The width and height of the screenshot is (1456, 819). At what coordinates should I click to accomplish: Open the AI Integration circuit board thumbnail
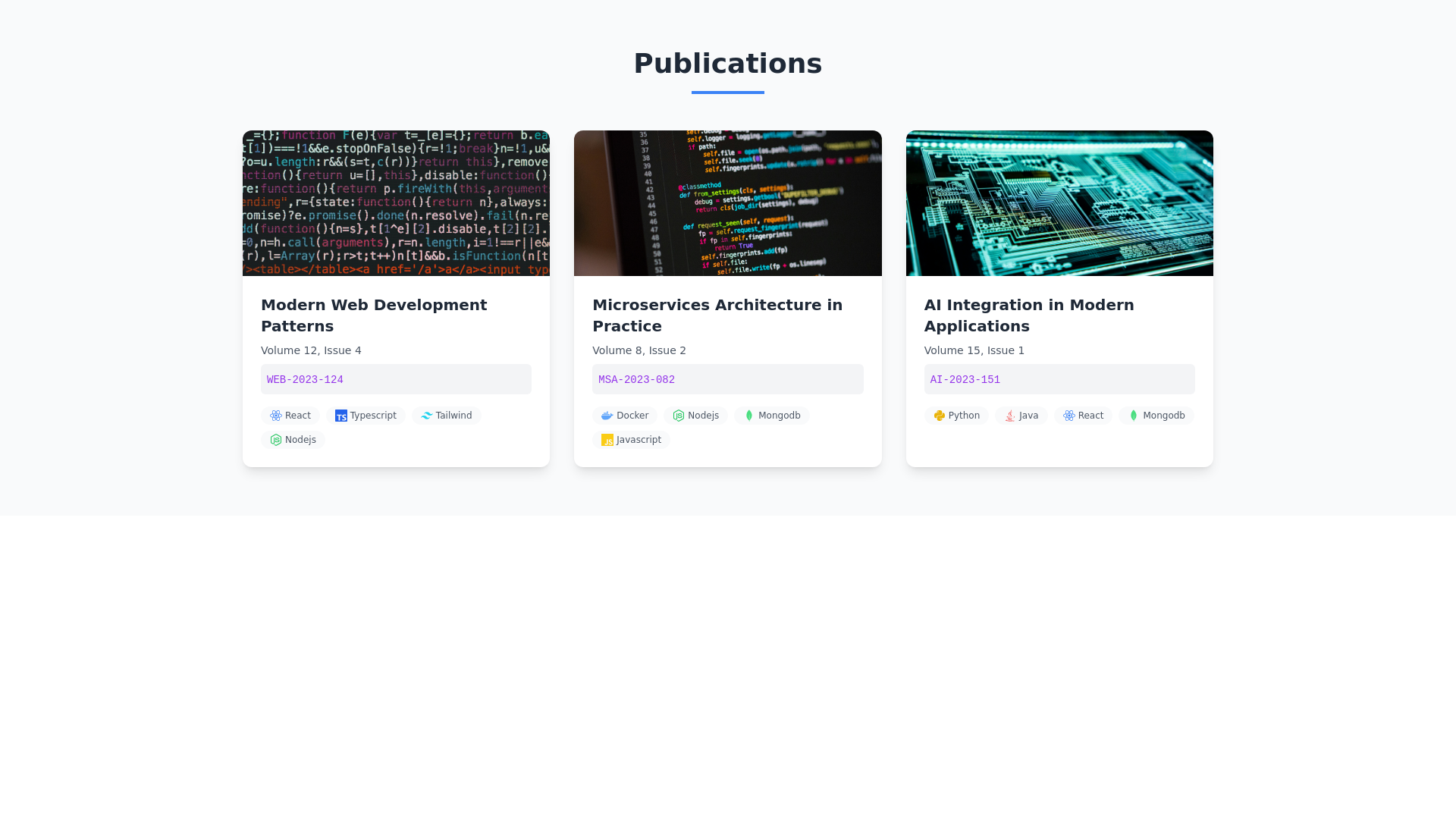point(1059,203)
